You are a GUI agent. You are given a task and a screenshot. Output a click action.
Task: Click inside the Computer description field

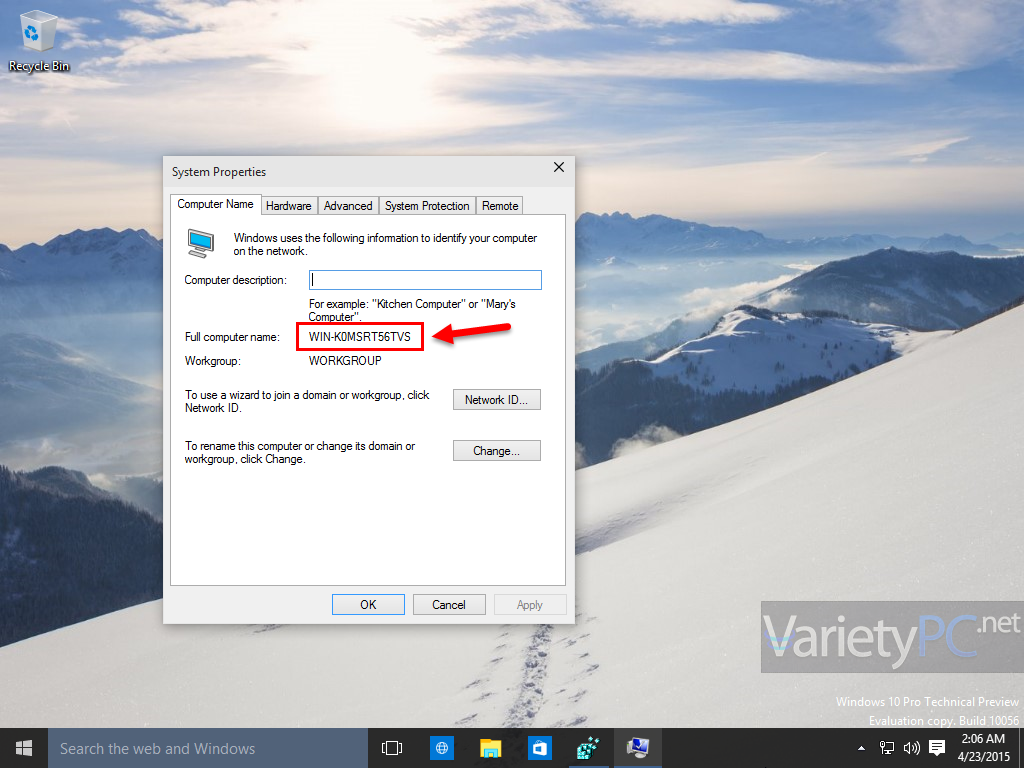(x=425, y=279)
